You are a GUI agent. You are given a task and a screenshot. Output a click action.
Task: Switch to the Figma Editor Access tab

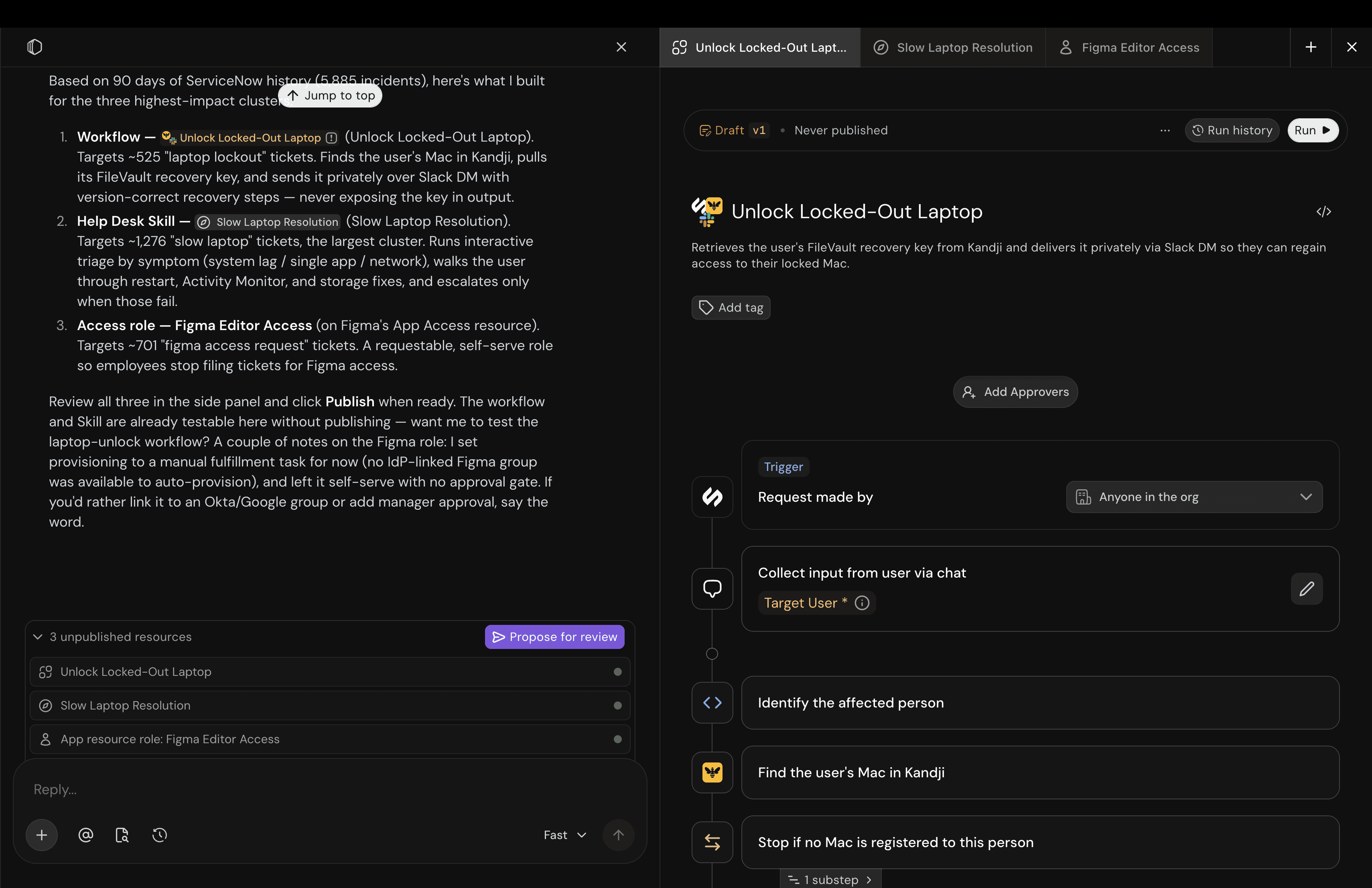click(x=1129, y=47)
